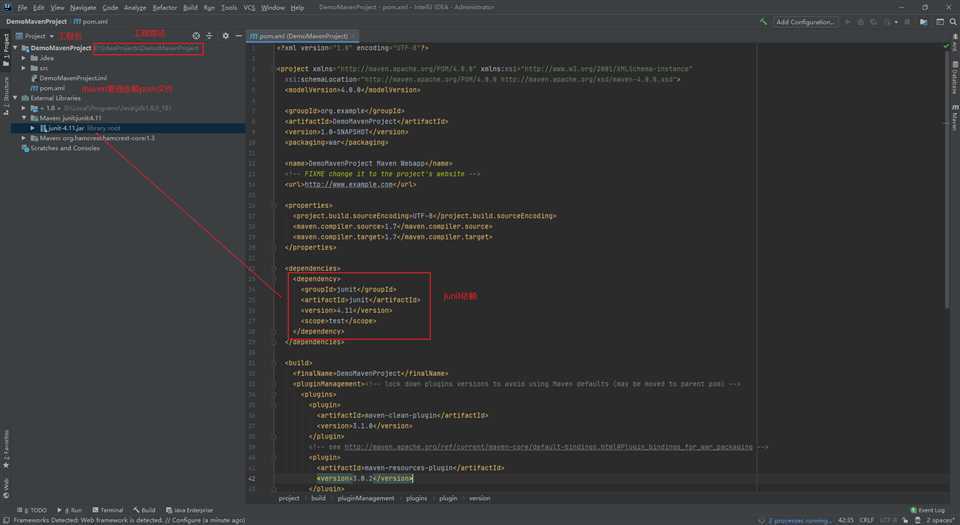This screenshot has width=960, height=525.
Task: Expand the src folder
Action: (x=24, y=68)
